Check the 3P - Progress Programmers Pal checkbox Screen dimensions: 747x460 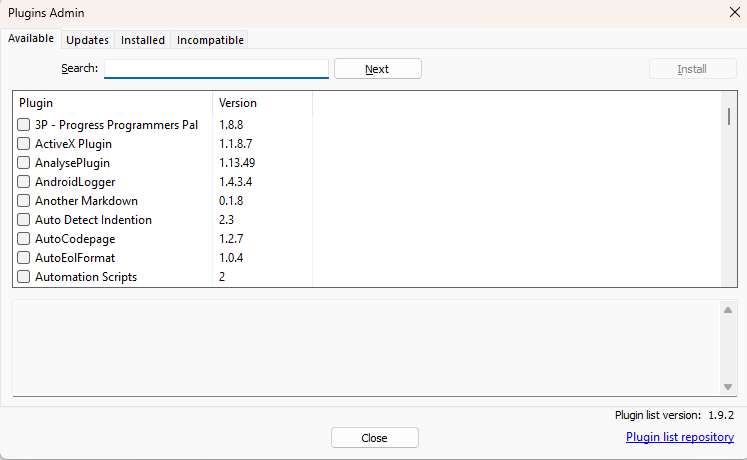coord(24,125)
